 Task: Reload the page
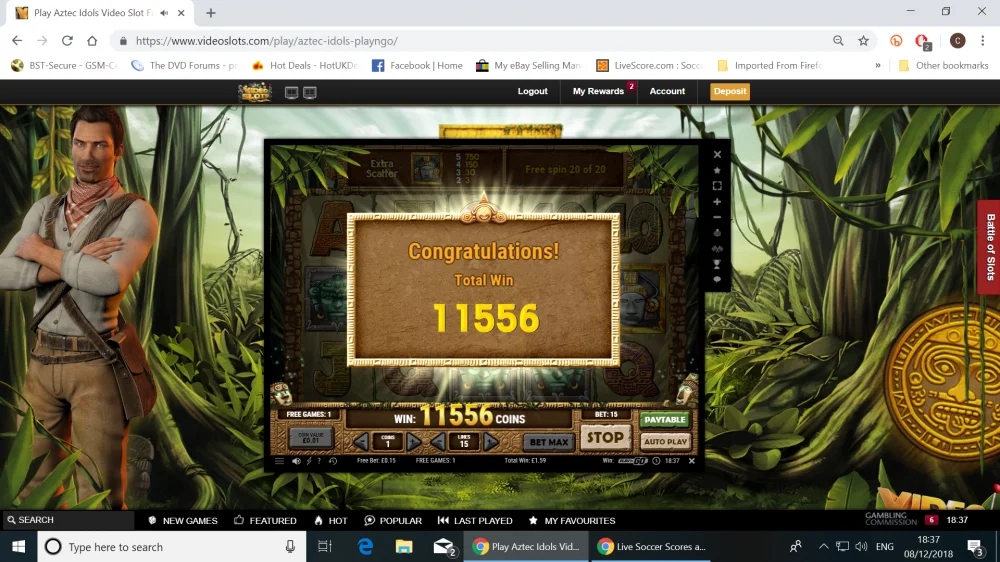67,41
